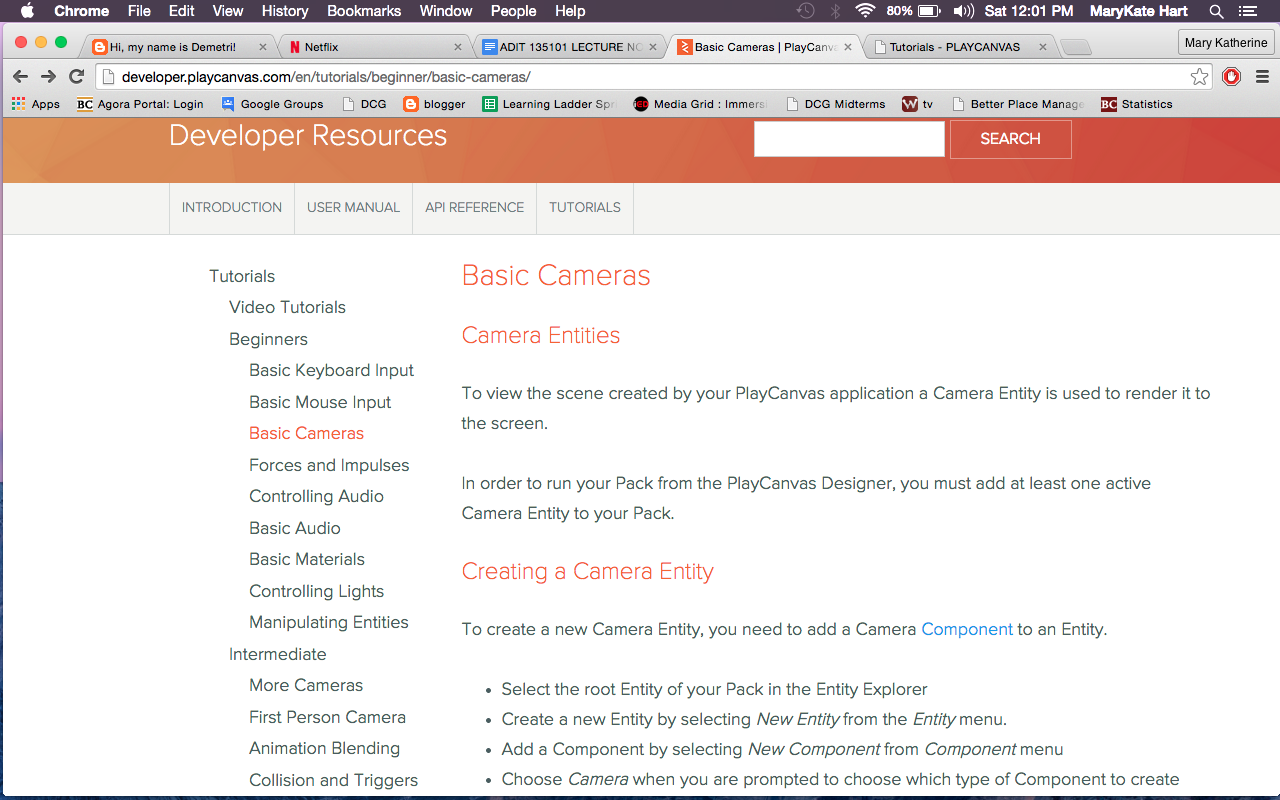
Task: Click the red extension icon beside the star
Action: pos(1232,77)
